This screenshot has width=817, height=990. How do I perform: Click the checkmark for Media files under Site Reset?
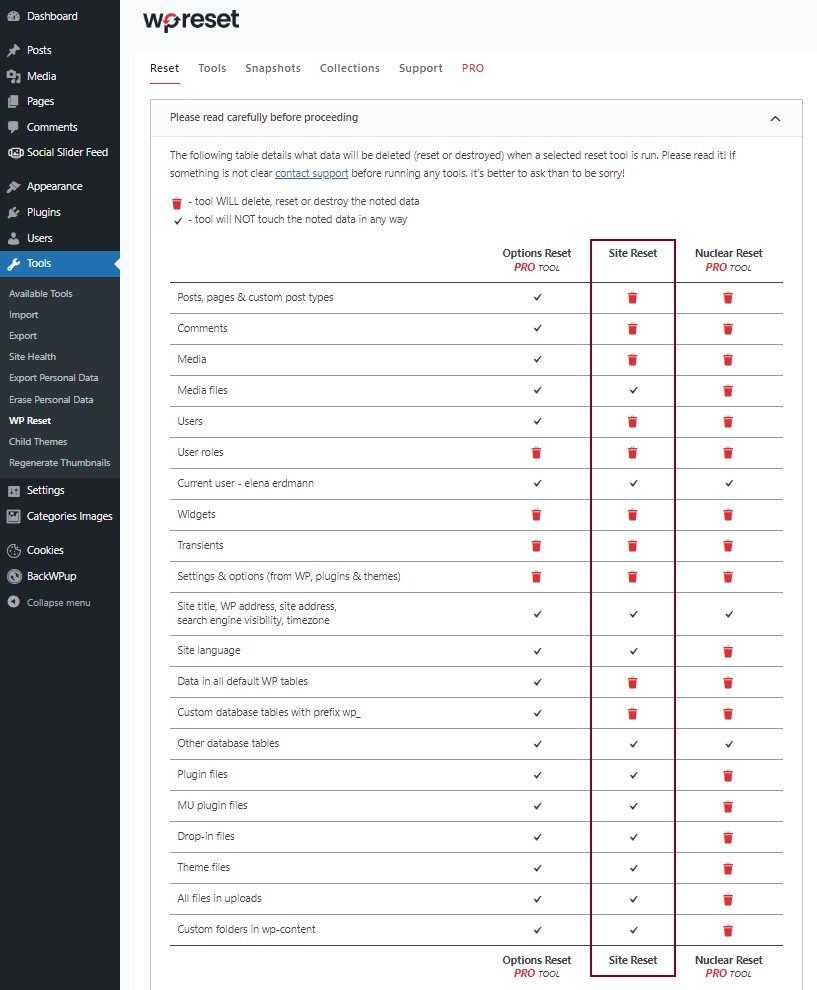tap(632, 390)
